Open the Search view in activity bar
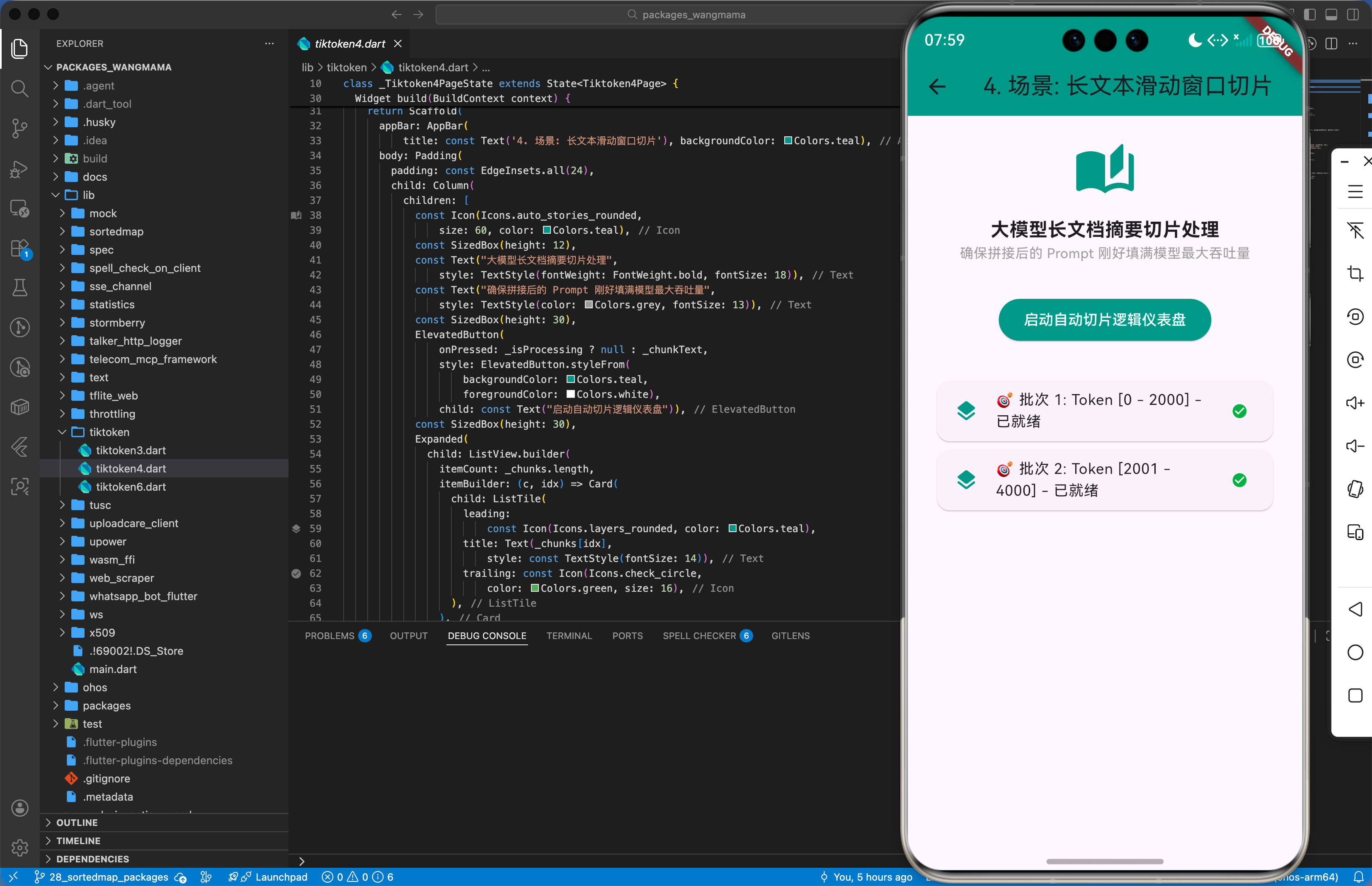The height and width of the screenshot is (886, 1372). coord(19,89)
